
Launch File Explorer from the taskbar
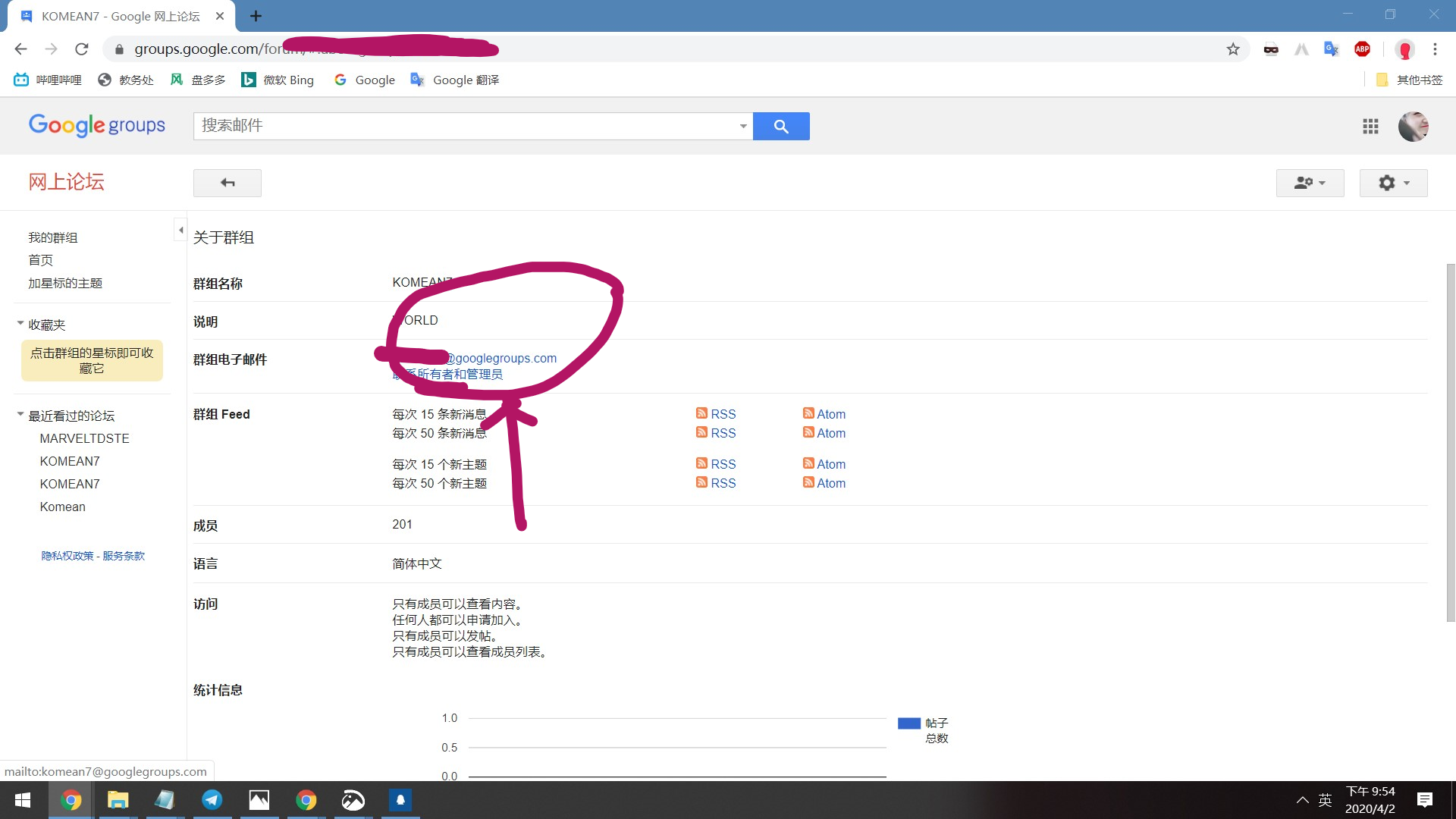pos(118,800)
